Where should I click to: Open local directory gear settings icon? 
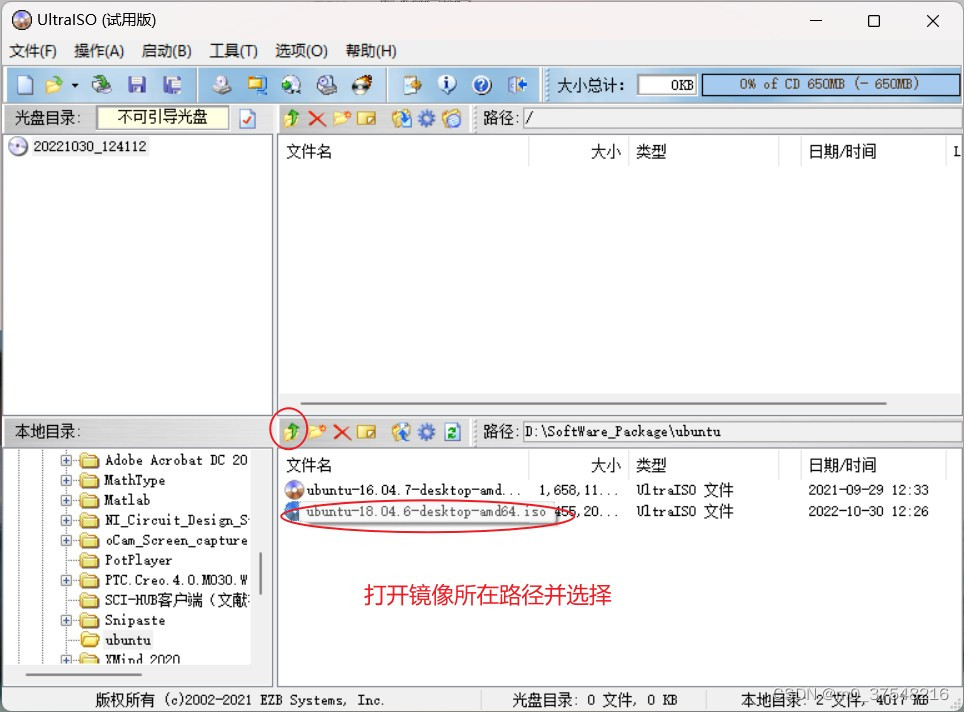(x=426, y=432)
